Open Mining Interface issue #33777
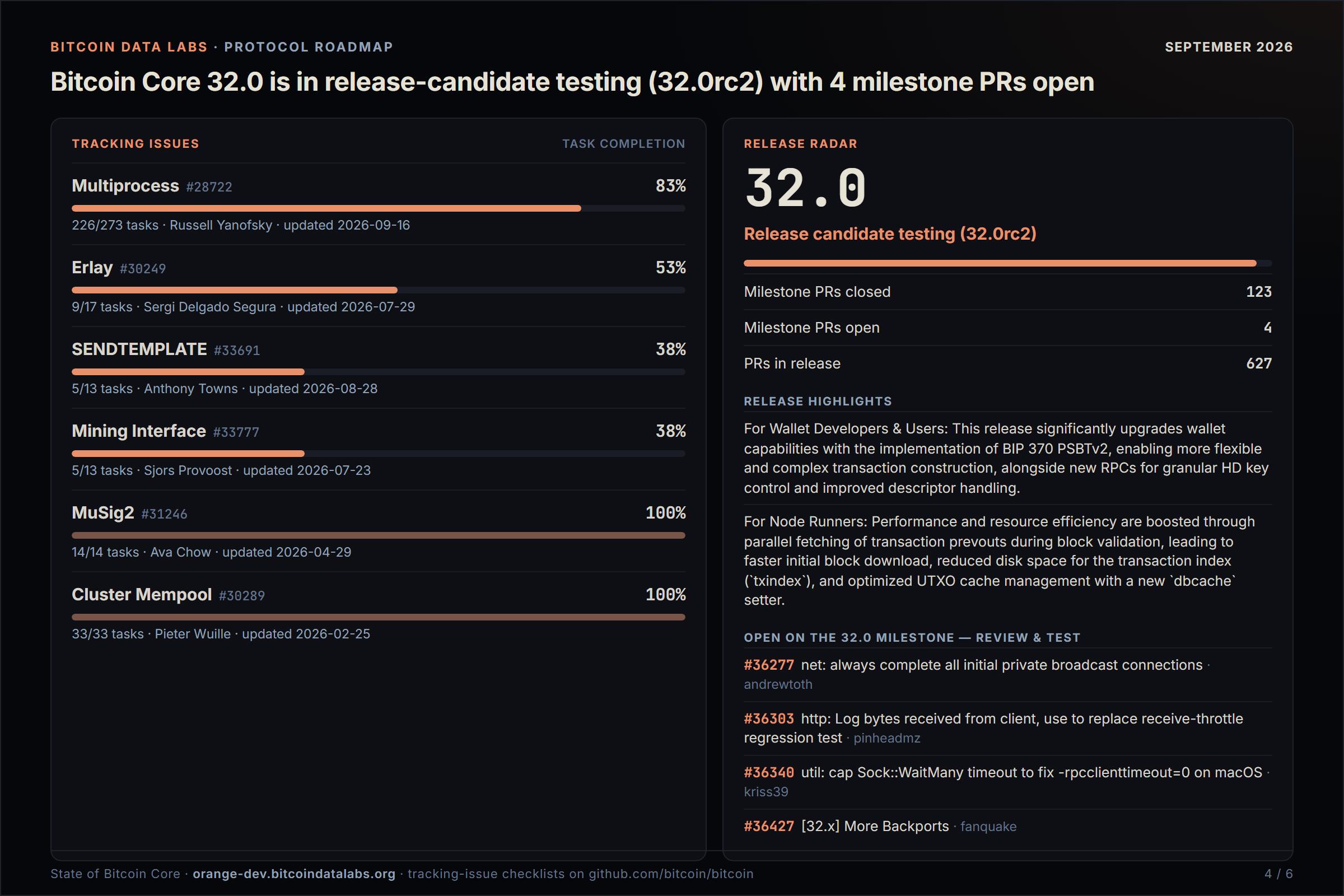The width and height of the screenshot is (1344, 896). 236,432
